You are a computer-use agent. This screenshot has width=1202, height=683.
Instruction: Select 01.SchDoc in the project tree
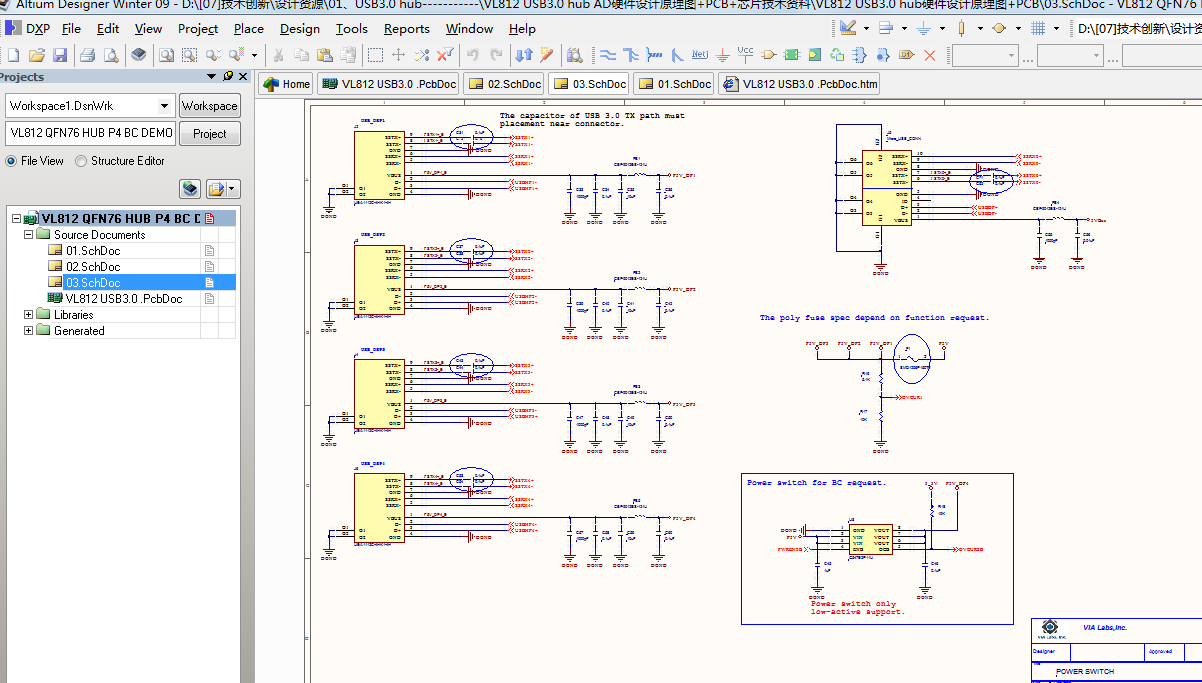[93, 250]
